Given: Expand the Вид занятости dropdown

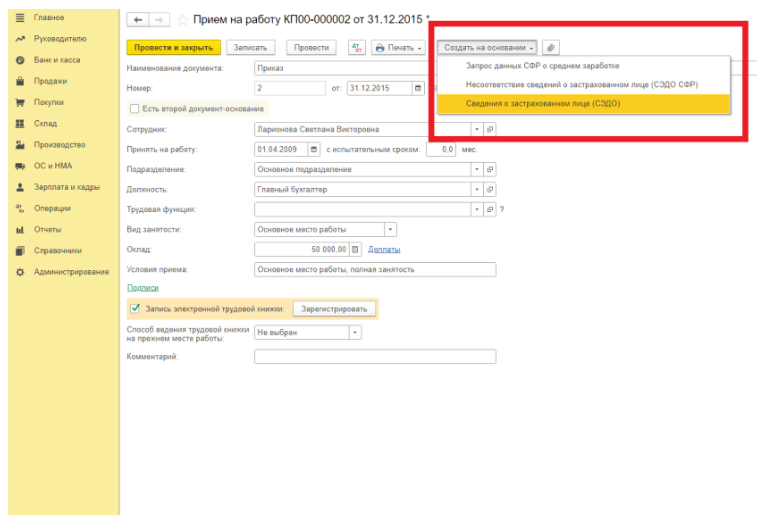Looking at the screenshot, I should (x=391, y=229).
